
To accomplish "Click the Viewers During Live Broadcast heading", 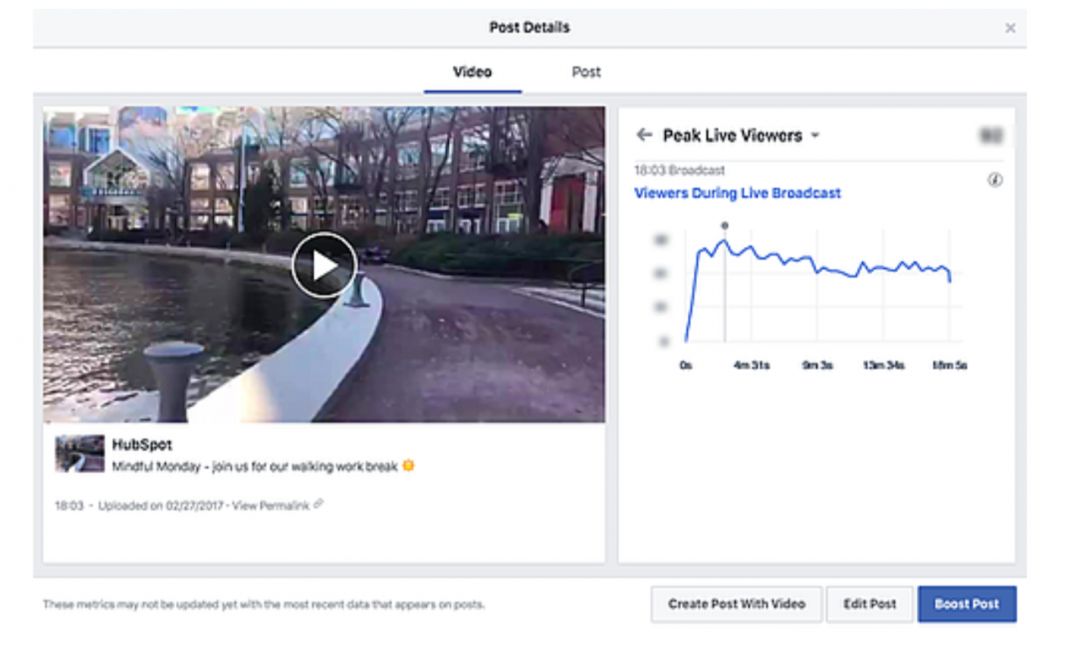I will pos(737,193).
